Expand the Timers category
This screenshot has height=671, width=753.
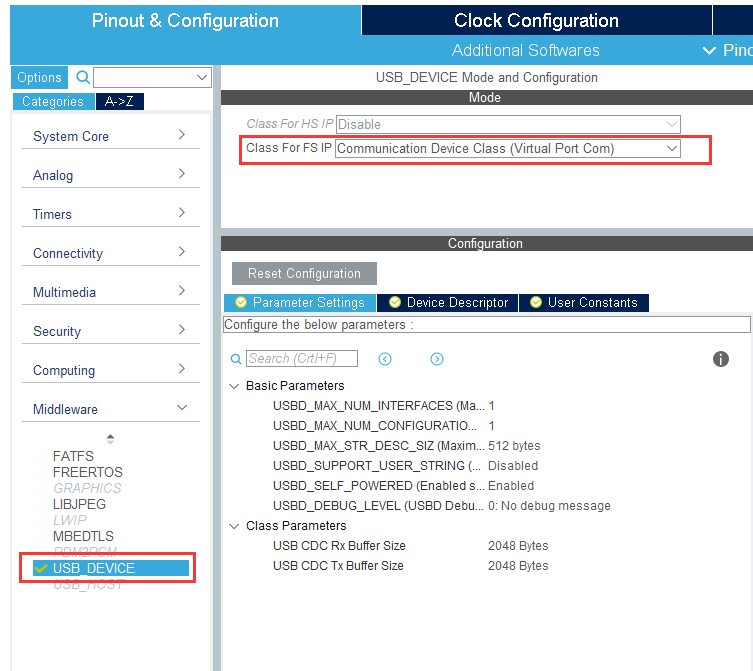coord(110,214)
